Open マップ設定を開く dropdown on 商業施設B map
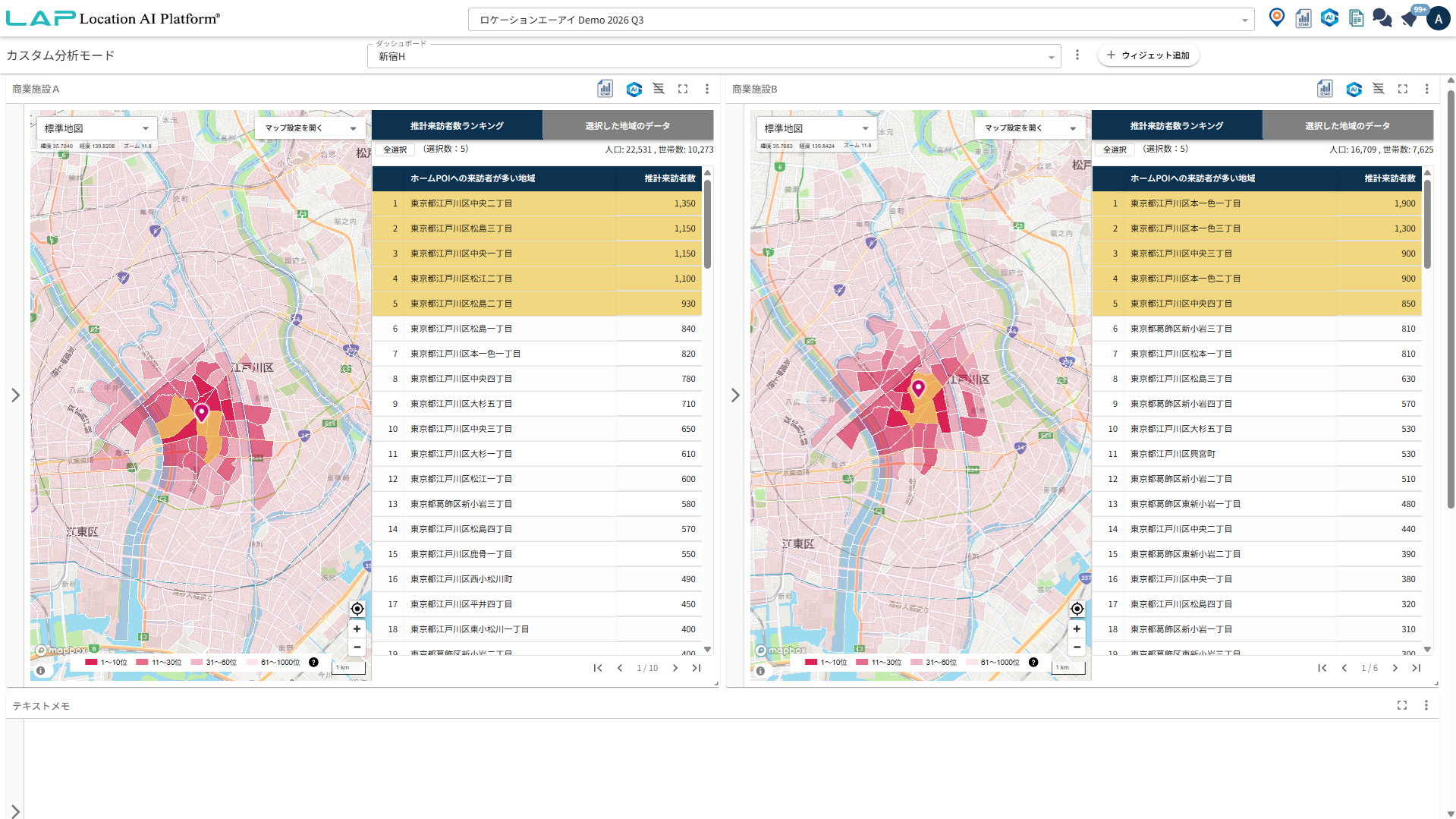The height and width of the screenshot is (819, 1456). (x=1030, y=128)
